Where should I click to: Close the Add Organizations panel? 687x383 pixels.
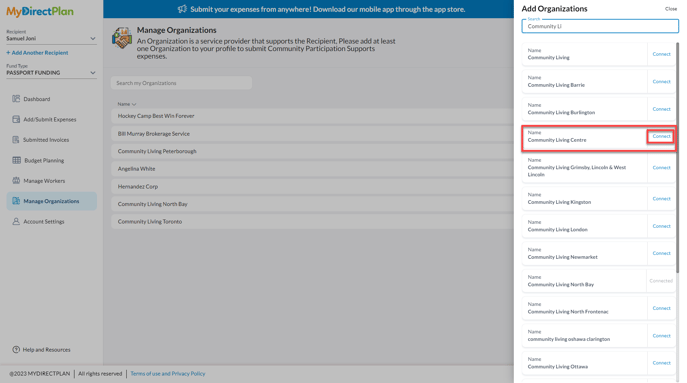671,9
